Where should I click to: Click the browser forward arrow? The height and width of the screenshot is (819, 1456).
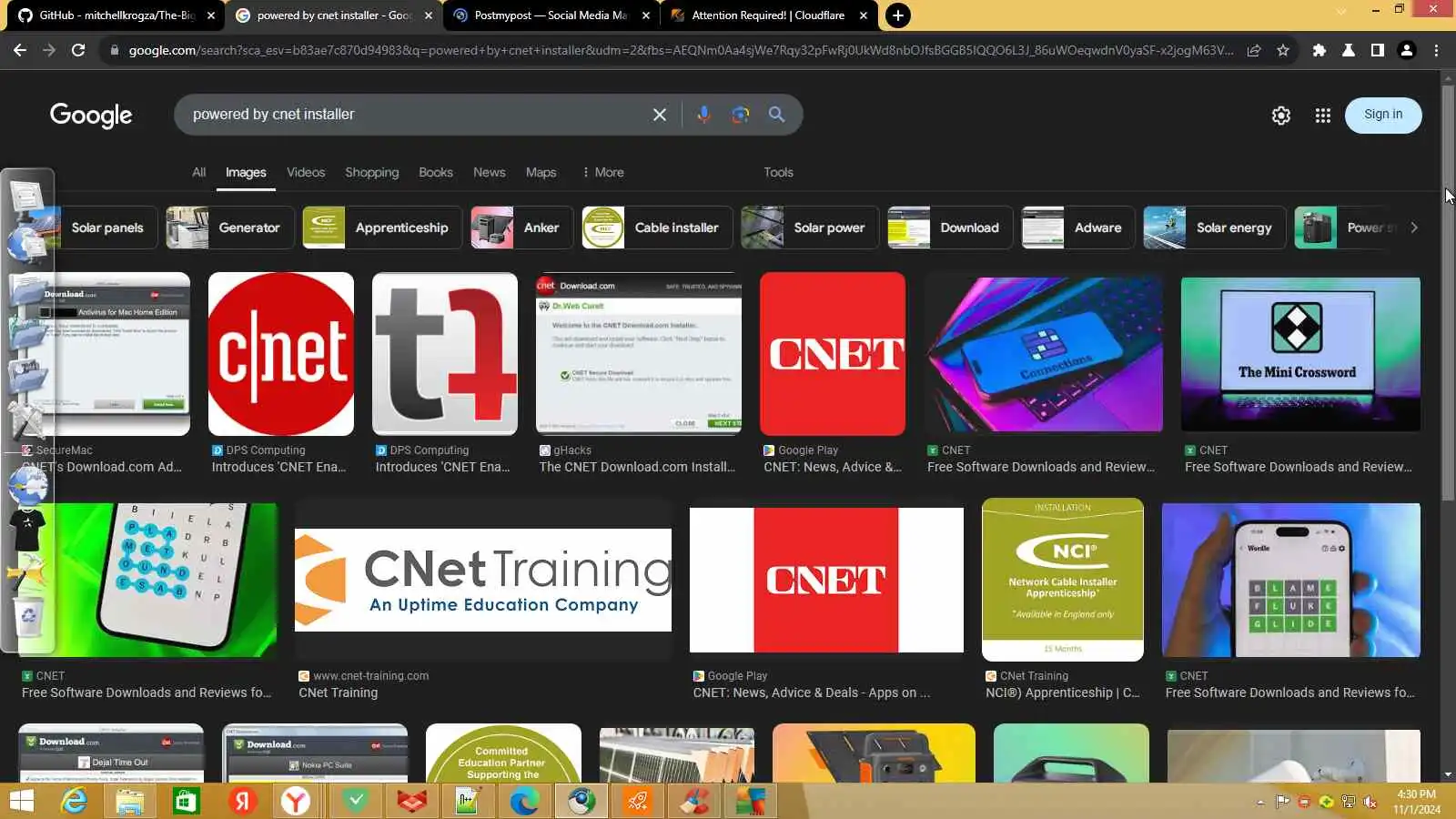pos(49,50)
